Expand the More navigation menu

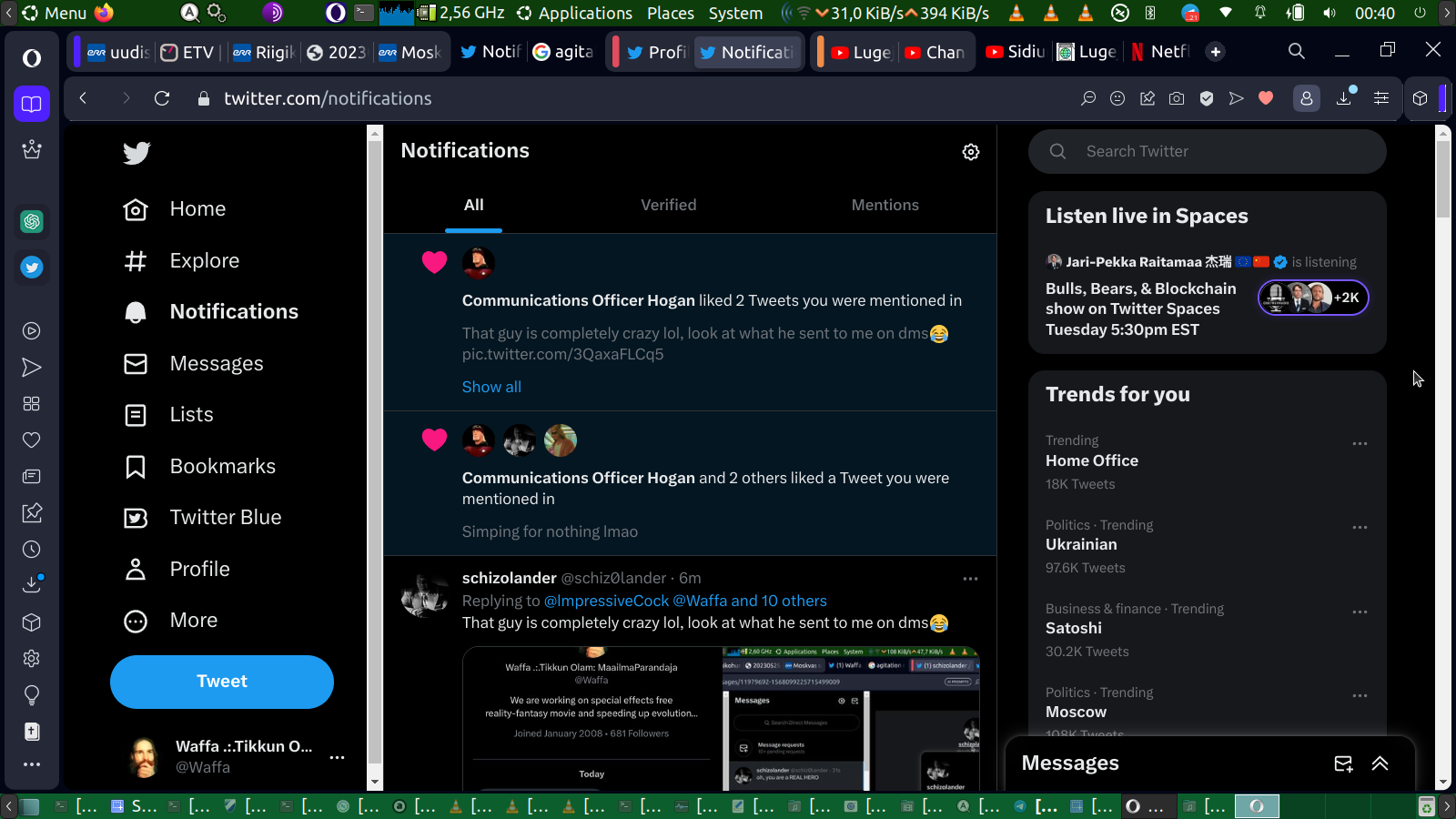(171, 621)
